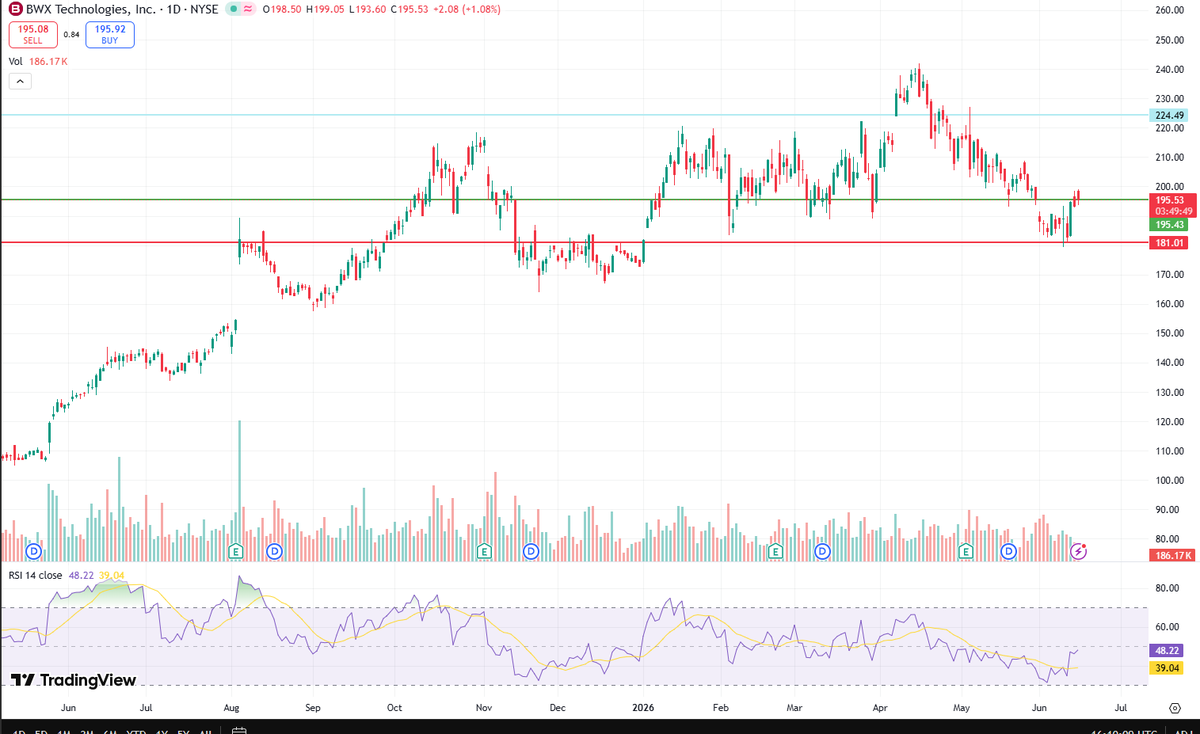The height and width of the screenshot is (734, 1200).
Task: Open the earnings E marker in early May
Action: coord(966,551)
